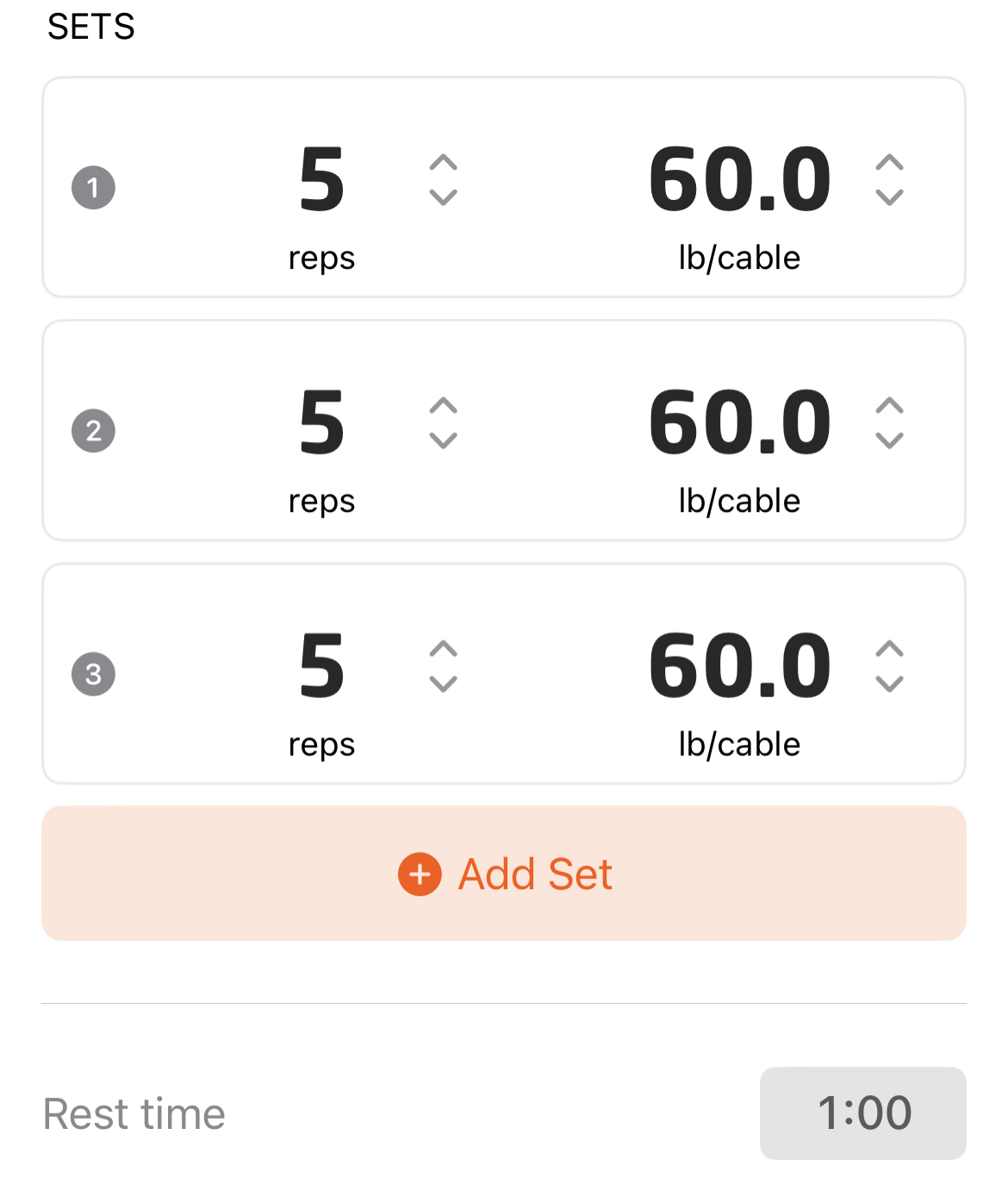1008x1197 pixels.
Task: Decrease weight for set 3
Action: [x=889, y=684]
